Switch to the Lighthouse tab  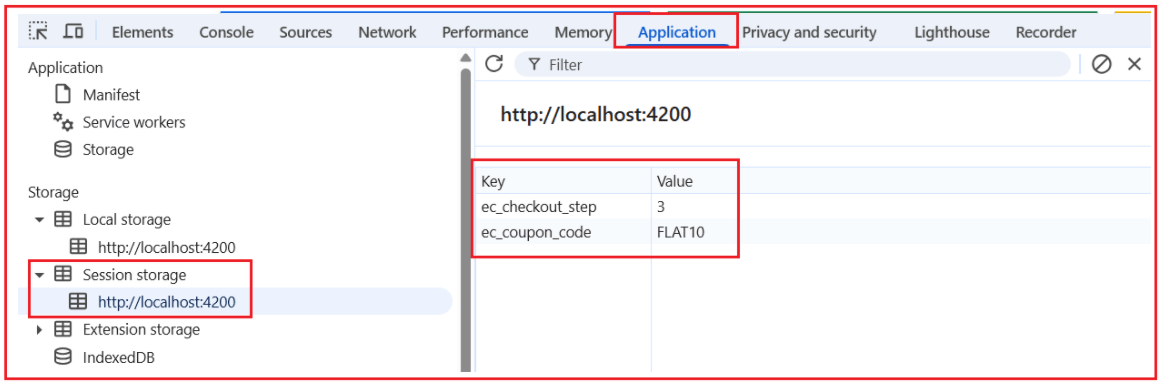pos(952,33)
